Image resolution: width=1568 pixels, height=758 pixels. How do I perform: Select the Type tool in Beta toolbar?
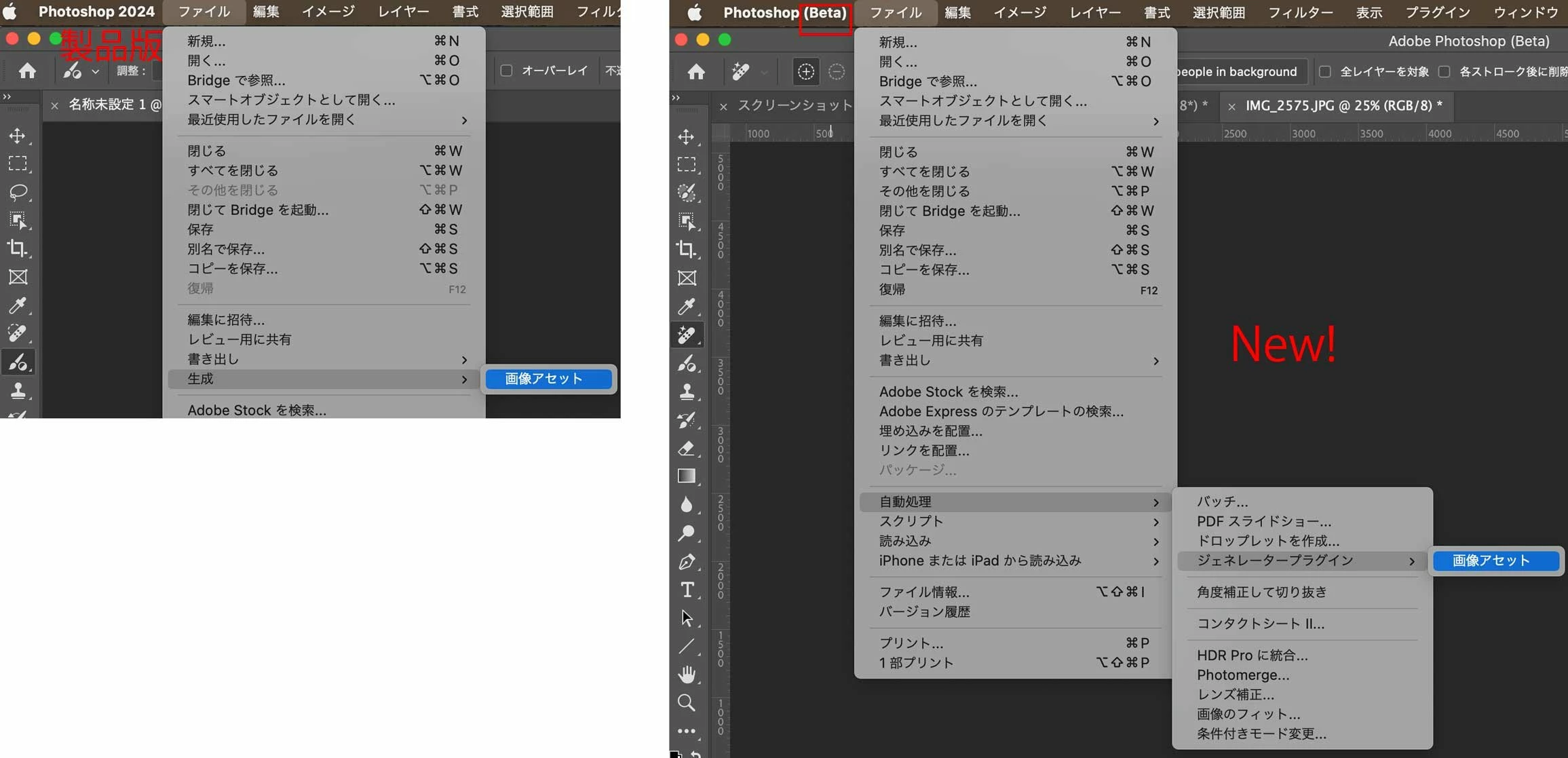687,590
